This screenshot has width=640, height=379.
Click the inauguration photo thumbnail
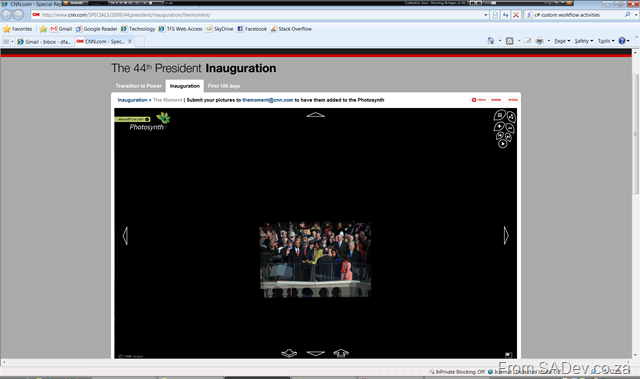pyautogui.click(x=315, y=259)
